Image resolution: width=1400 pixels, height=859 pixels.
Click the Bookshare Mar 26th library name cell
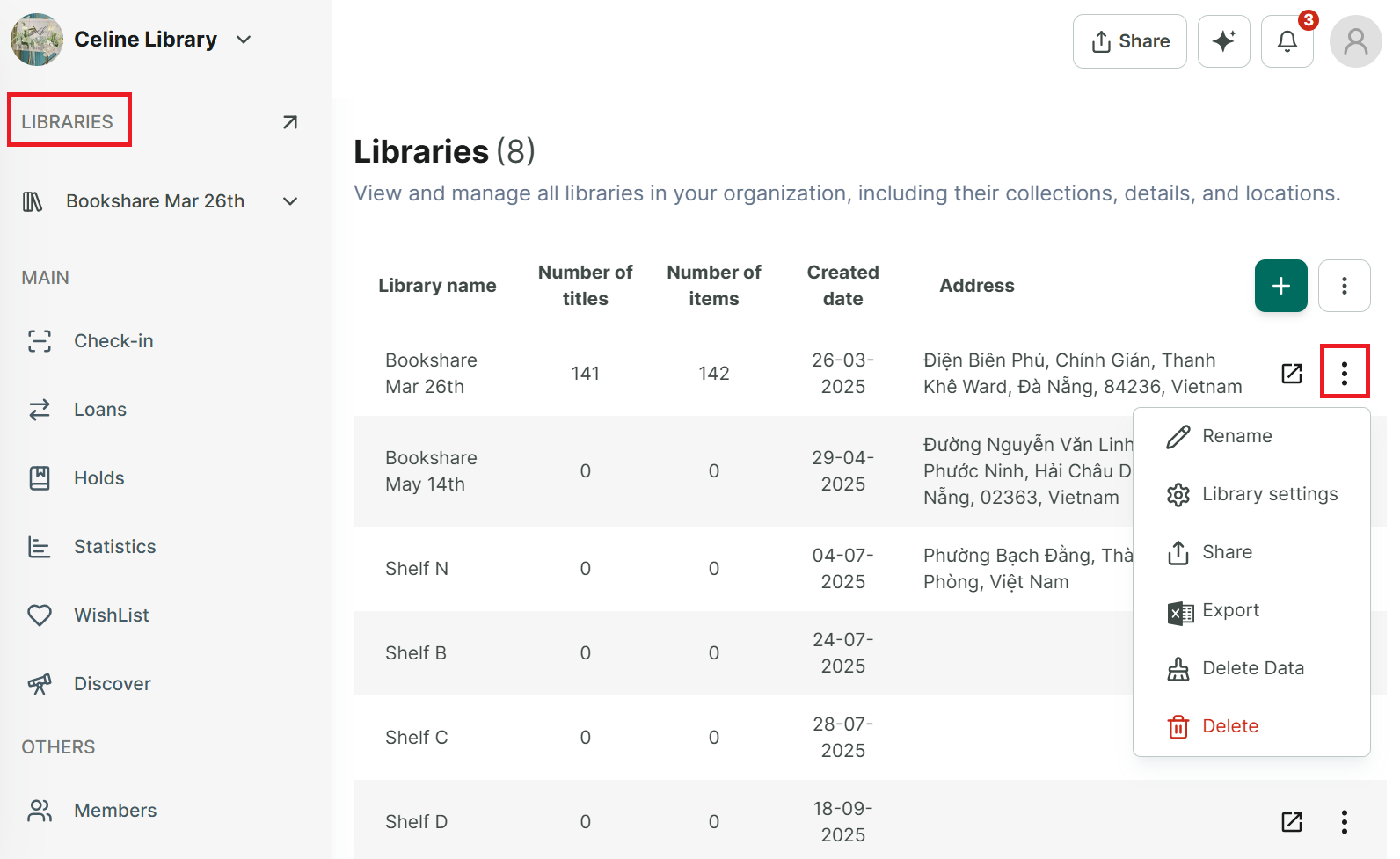click(431, 374)
